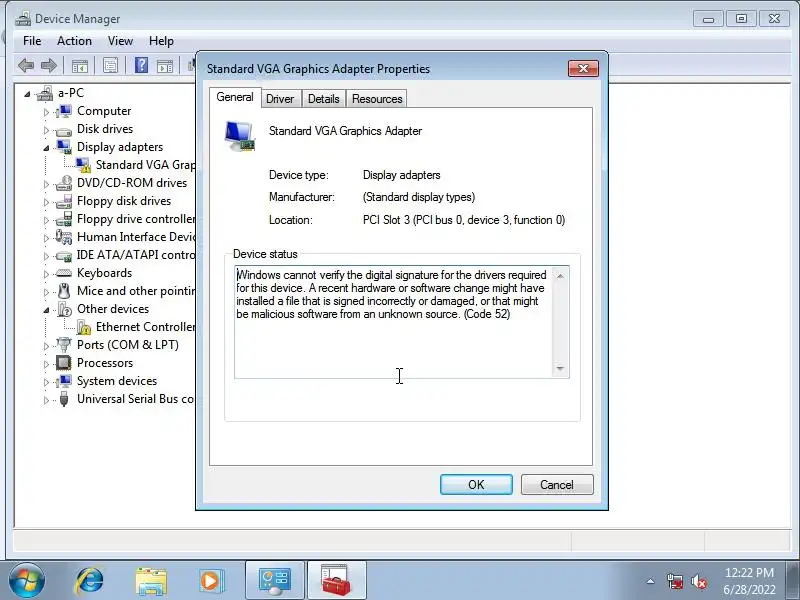Select the Standard VGA adapter warning icon

(83, 165)
